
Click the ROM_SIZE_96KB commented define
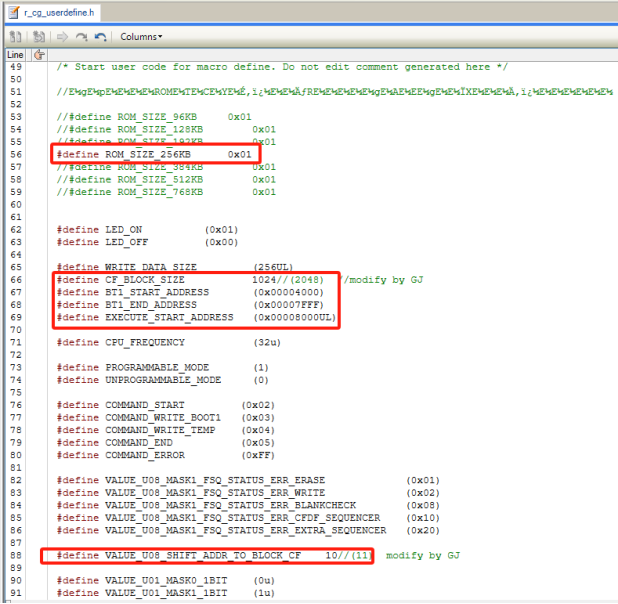154,117
